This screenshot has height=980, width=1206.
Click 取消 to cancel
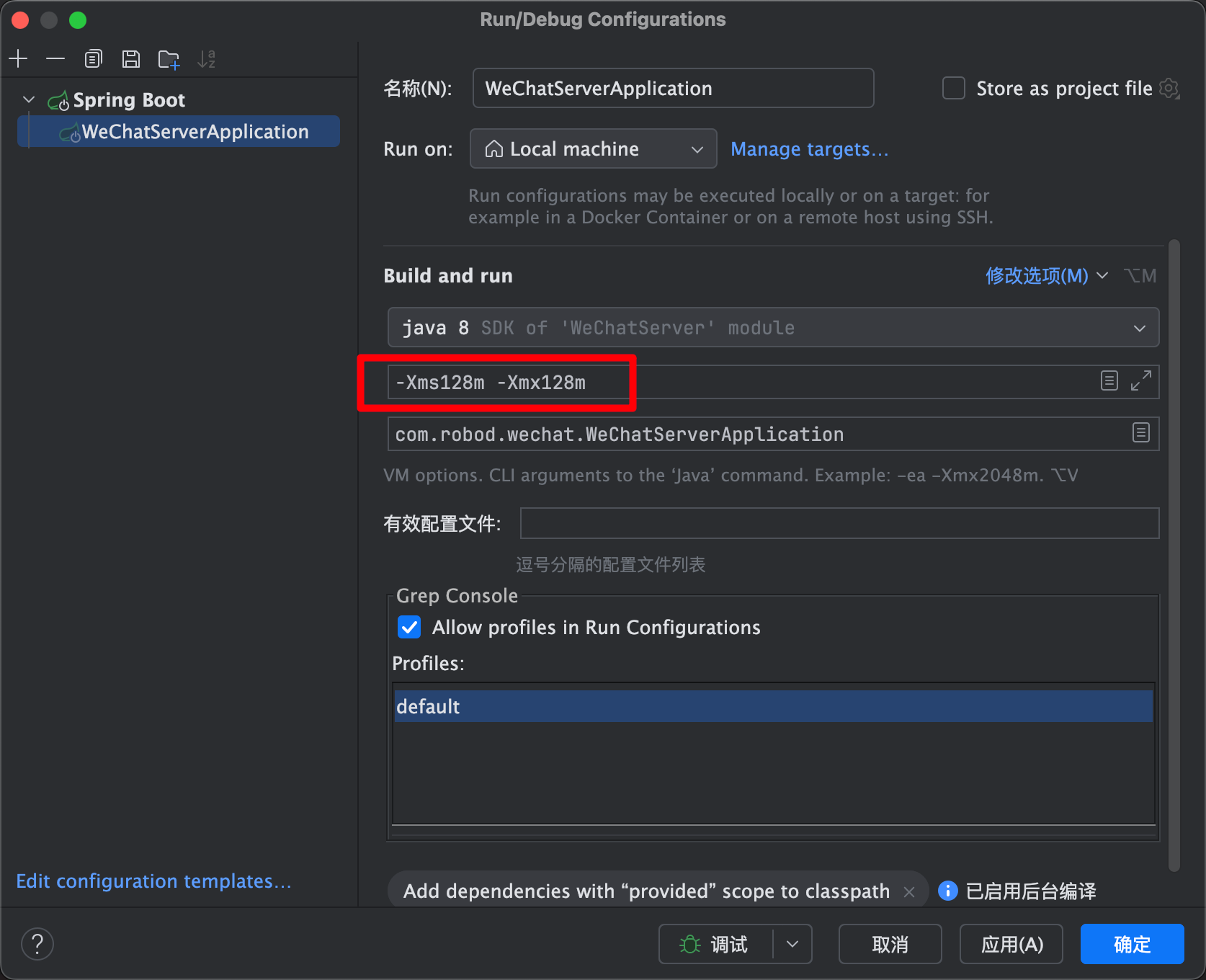(x=890, y=944)
